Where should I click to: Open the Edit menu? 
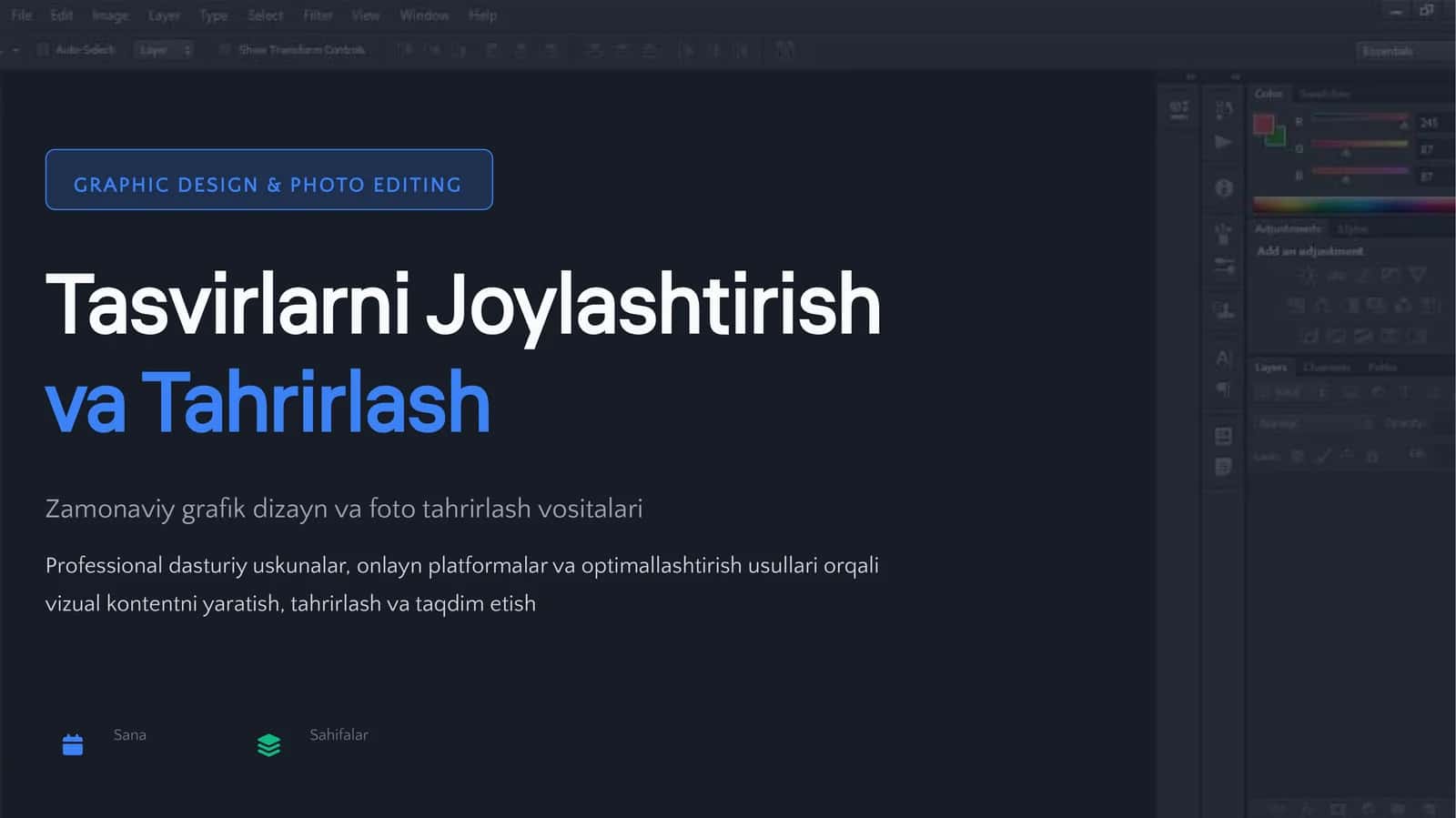coord(62,15)
